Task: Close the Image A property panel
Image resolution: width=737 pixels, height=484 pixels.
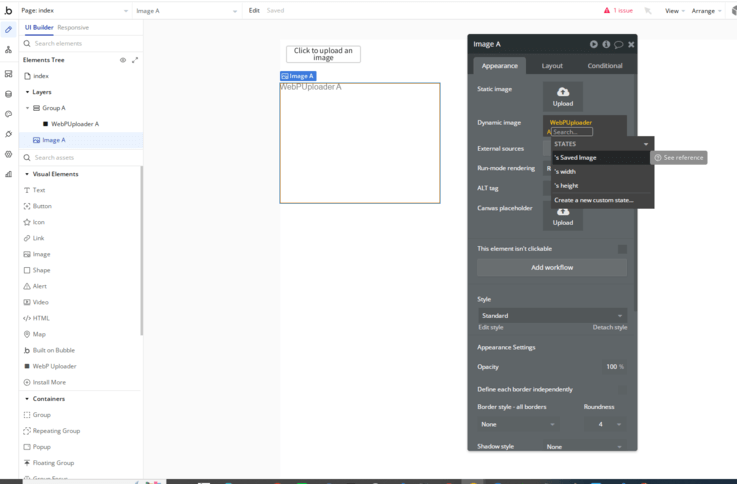Action: click(631, 44)
